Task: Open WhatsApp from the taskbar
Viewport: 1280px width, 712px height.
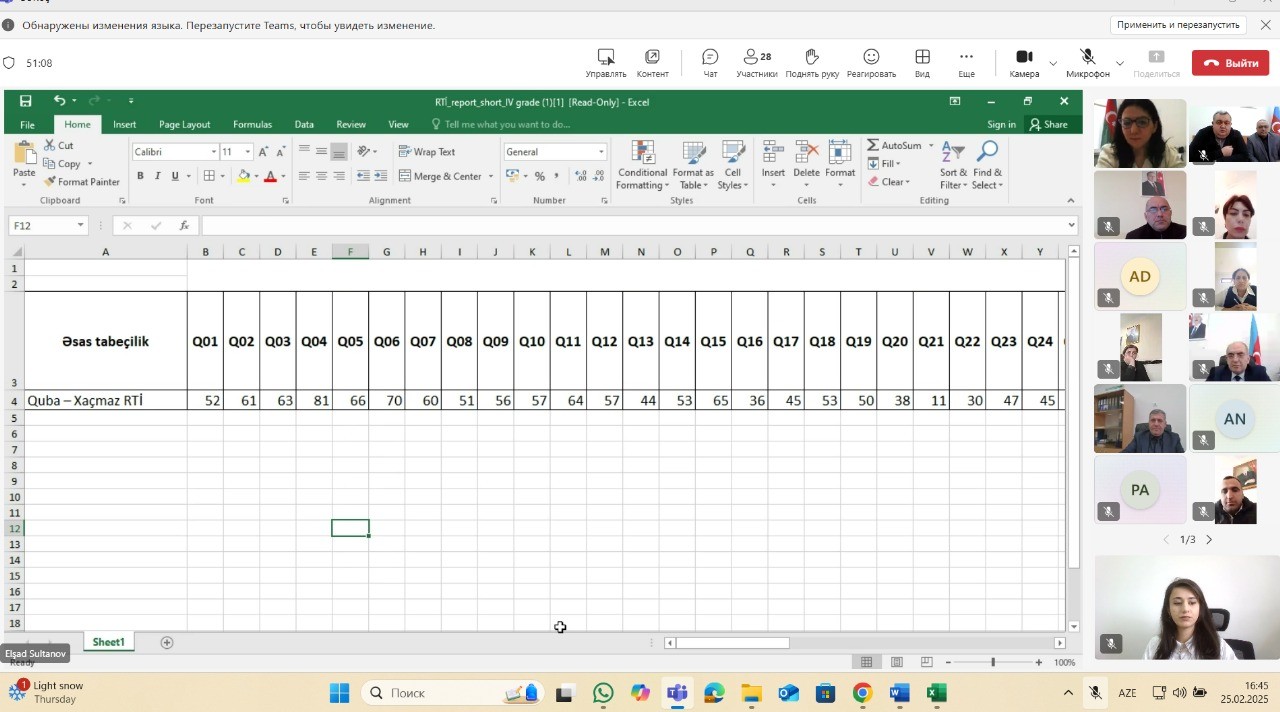Action: pyautogui.click(x=603, y=693)
